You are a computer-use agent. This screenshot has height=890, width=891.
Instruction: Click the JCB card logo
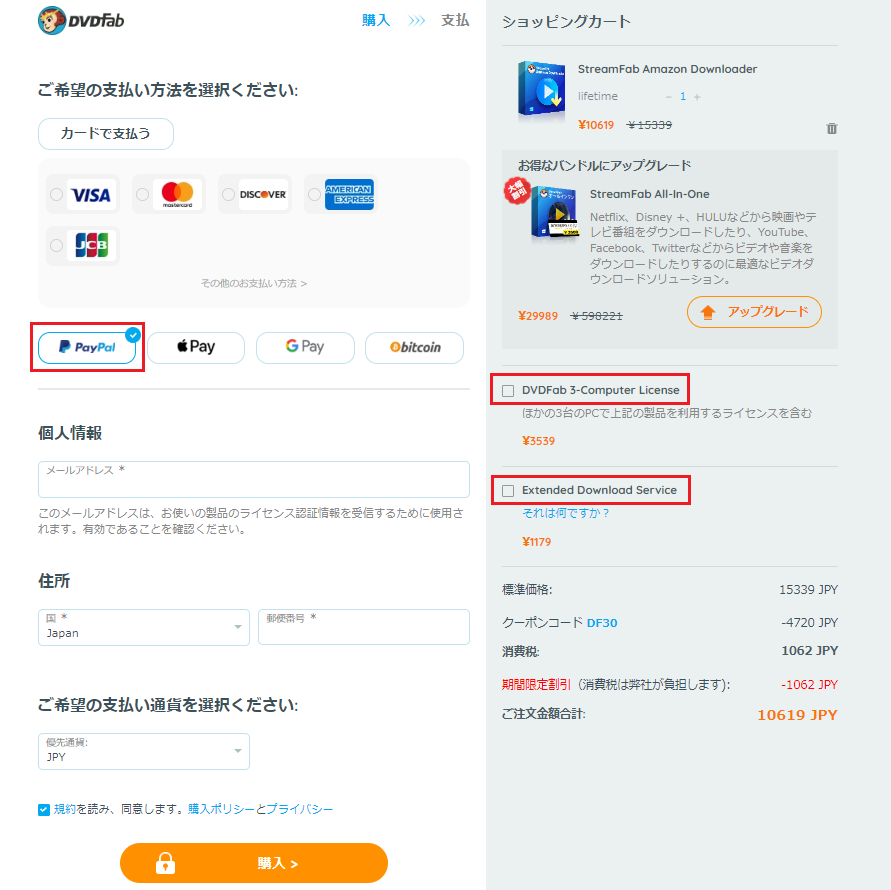[x=91, y=246]
